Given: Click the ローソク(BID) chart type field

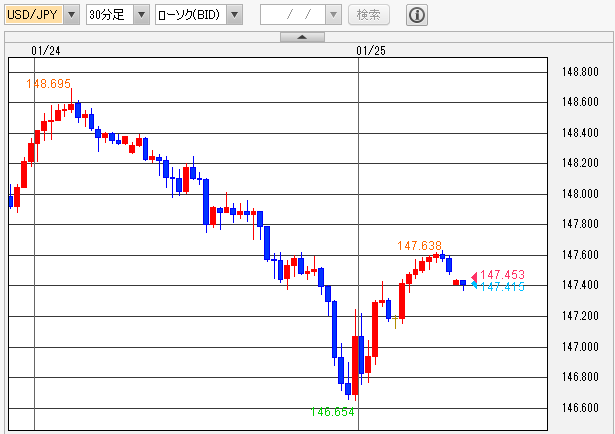Looking at the screenshot, I should click(x=191, y=15).
